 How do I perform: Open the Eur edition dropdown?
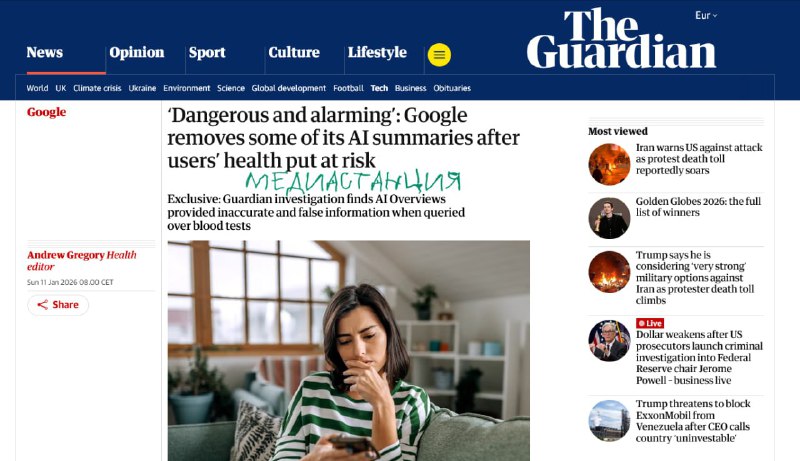point(706,15)
